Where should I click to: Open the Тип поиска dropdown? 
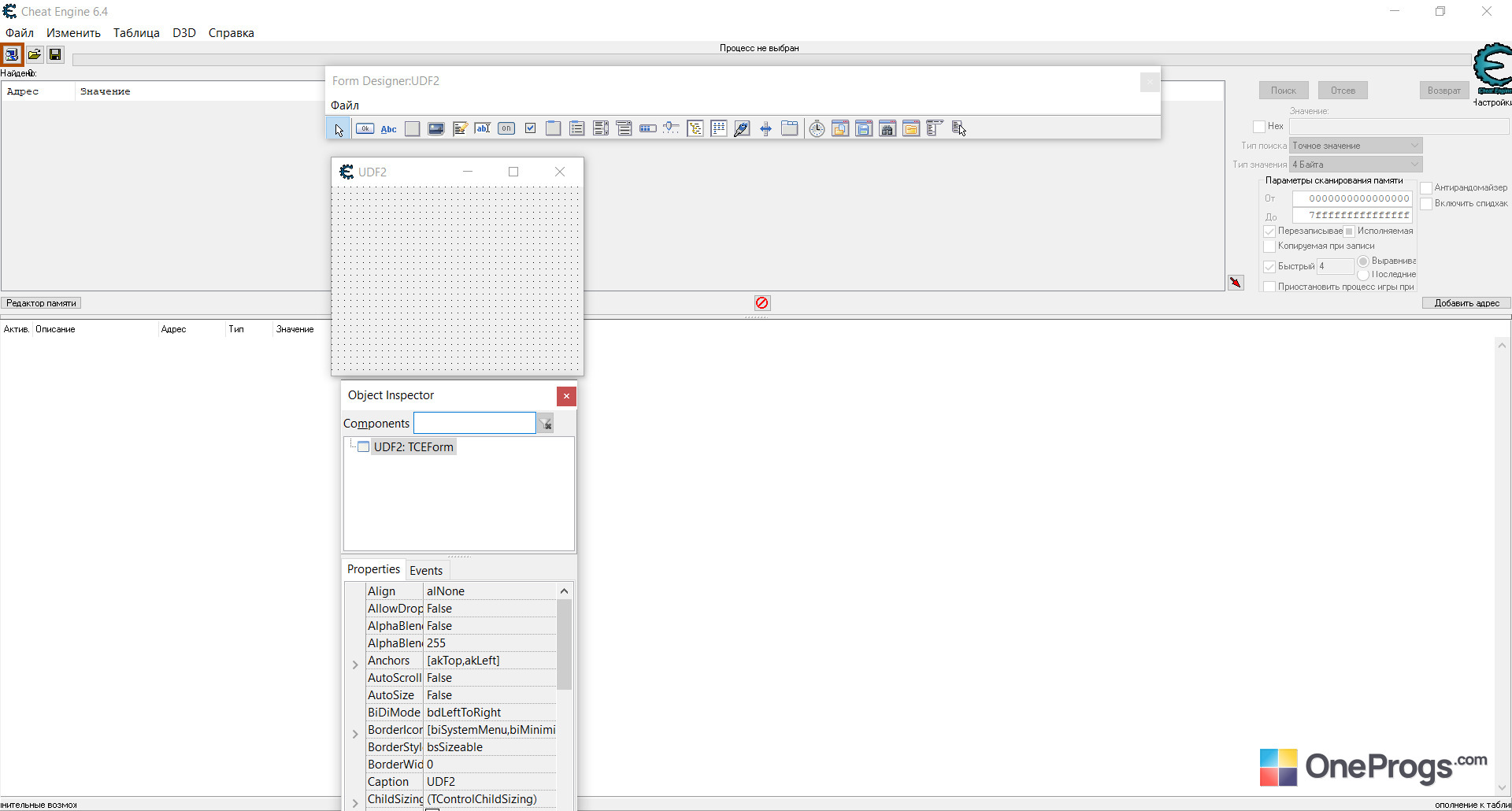pos(1356,146)
